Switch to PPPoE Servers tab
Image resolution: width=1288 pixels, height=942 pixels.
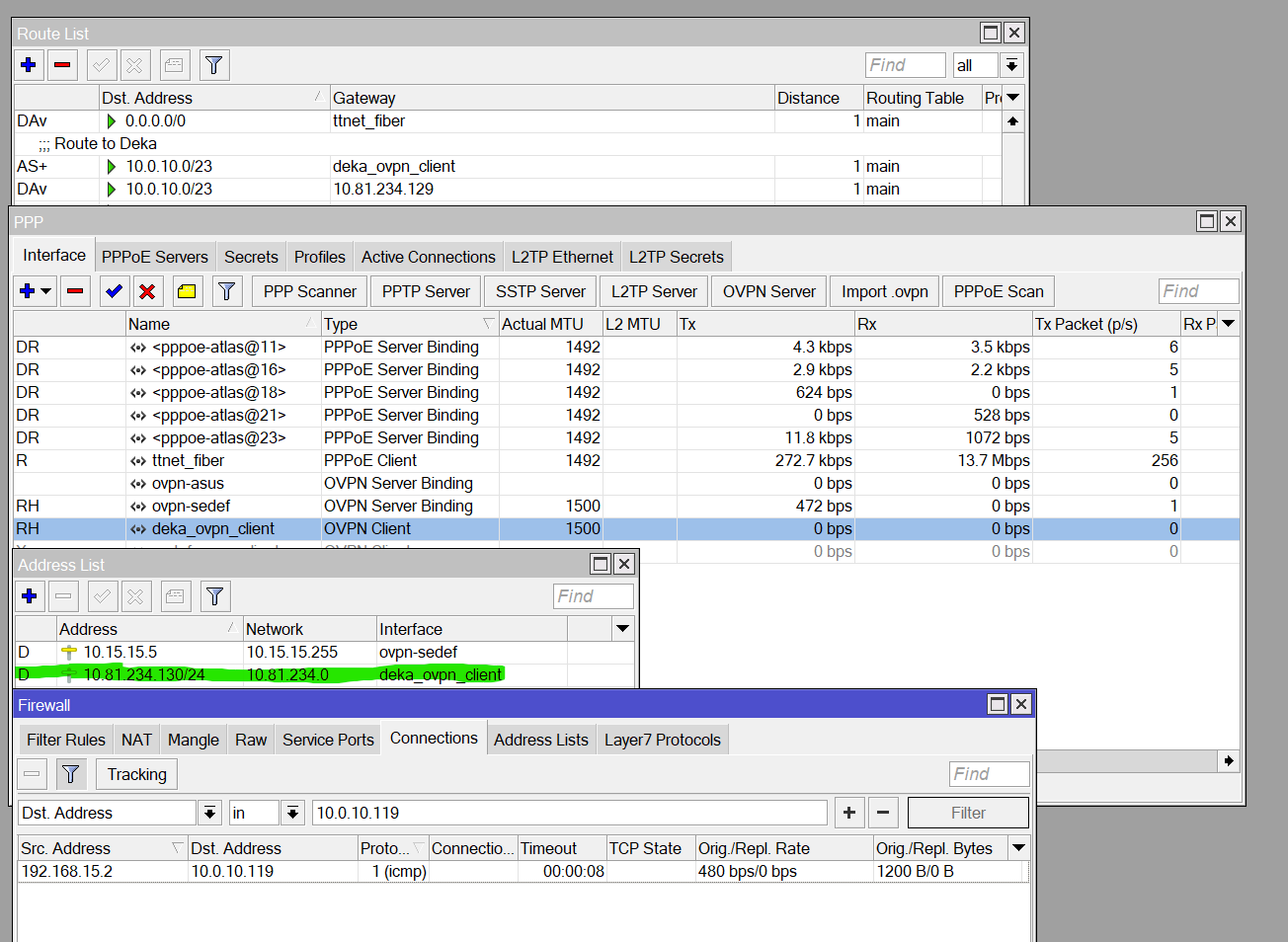coord(155,257)
